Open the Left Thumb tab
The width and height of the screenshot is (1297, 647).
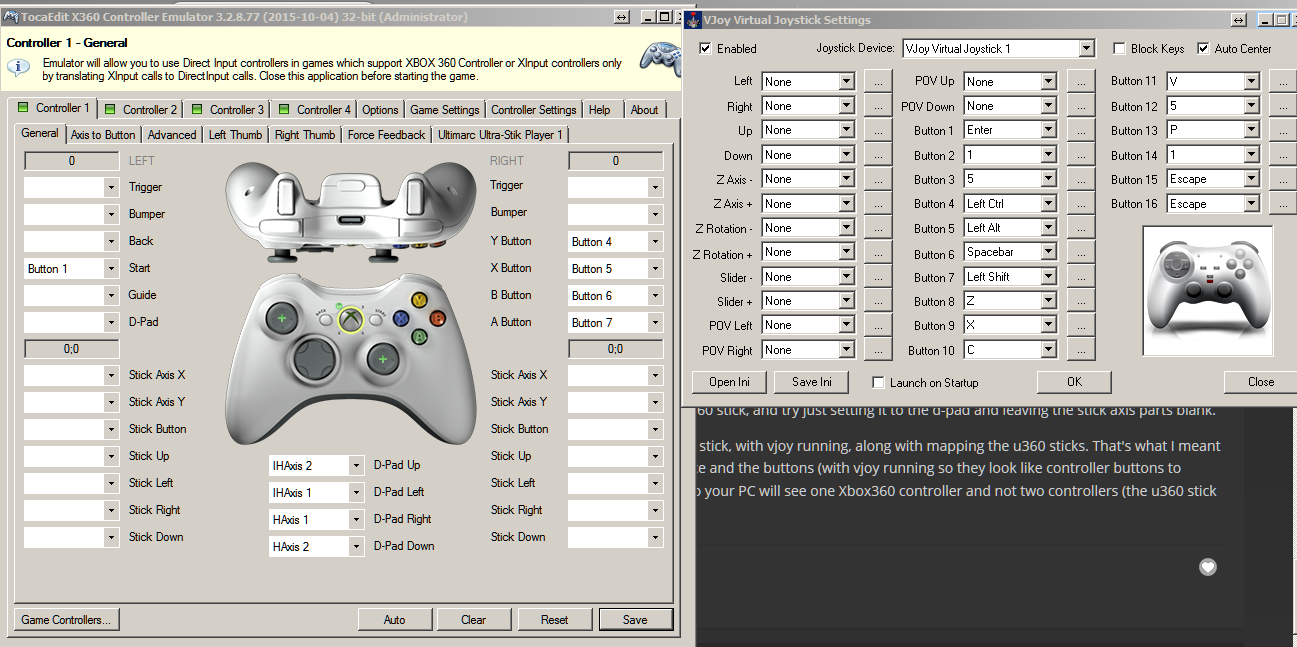coord(236,135)
